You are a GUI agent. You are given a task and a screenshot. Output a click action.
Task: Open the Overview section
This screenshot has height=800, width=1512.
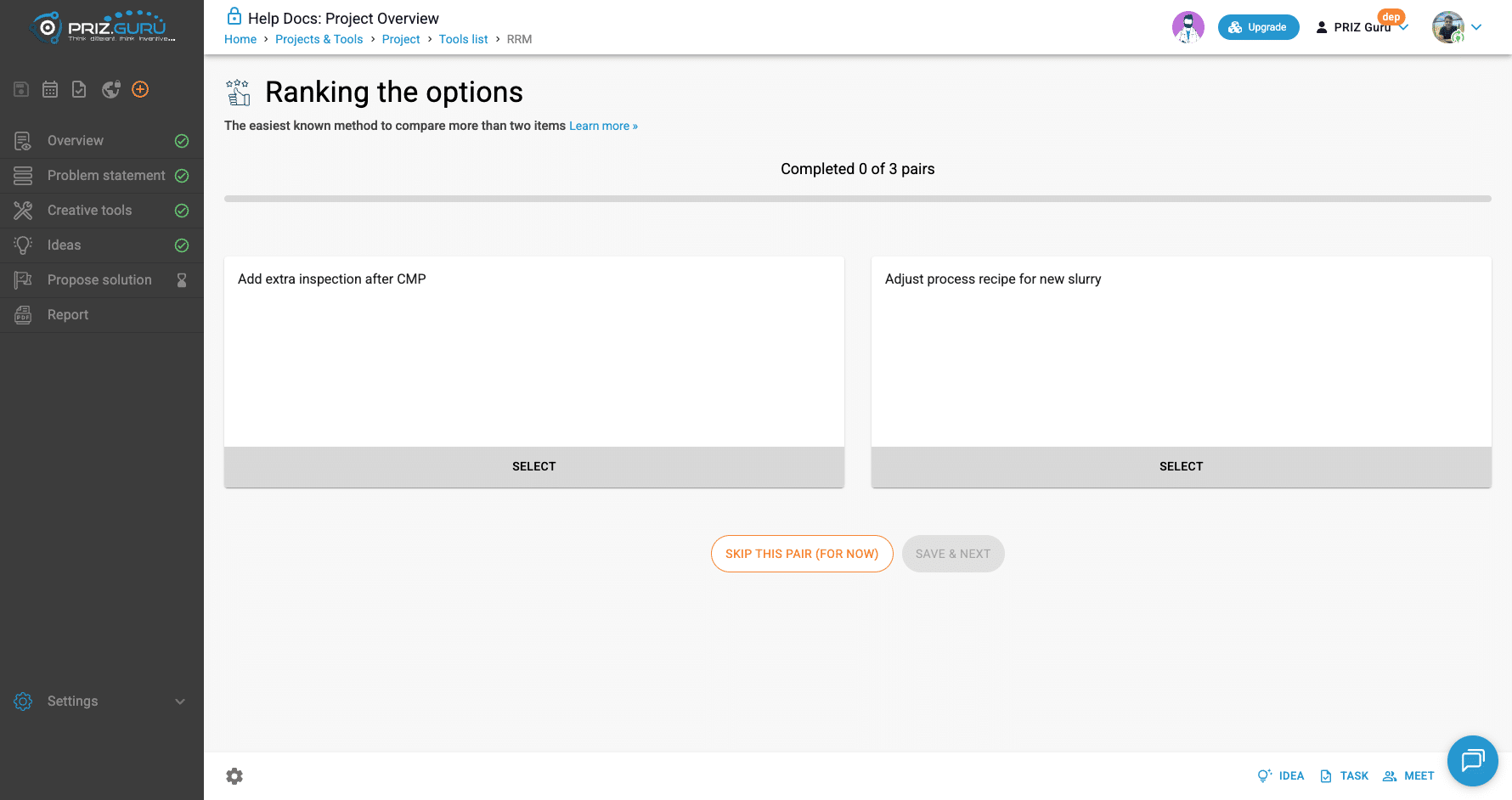pos(102,141)
